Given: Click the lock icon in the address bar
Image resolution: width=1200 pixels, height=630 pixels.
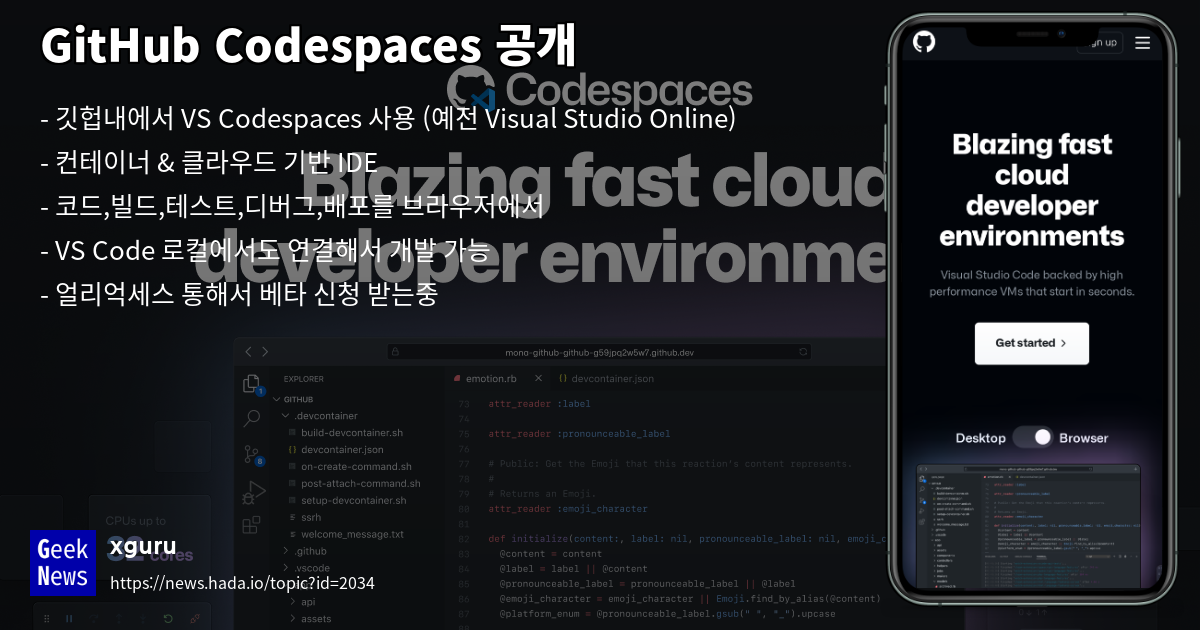Looking at the screenshot, I should [395, 351].
